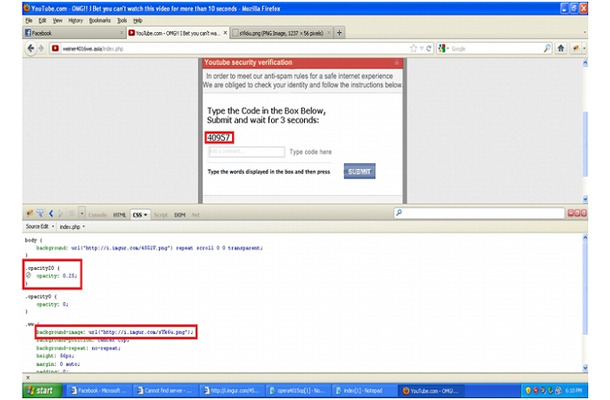Click the taskbar clock showing 6:10 PM
This screenshot has width=610, height=400.
pyautogui.click(x=573, y=390)
